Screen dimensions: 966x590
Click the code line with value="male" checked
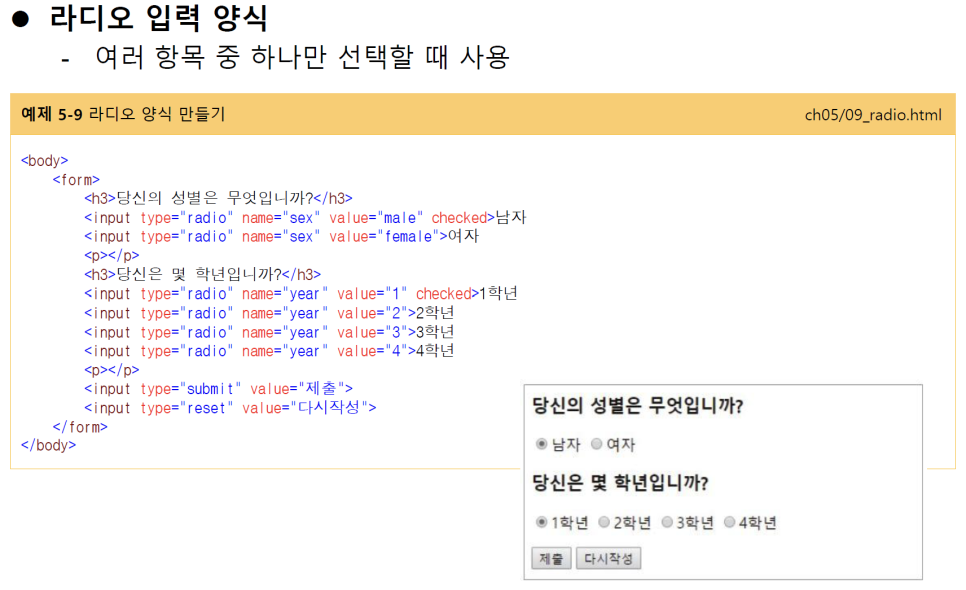tap(306, 218)
